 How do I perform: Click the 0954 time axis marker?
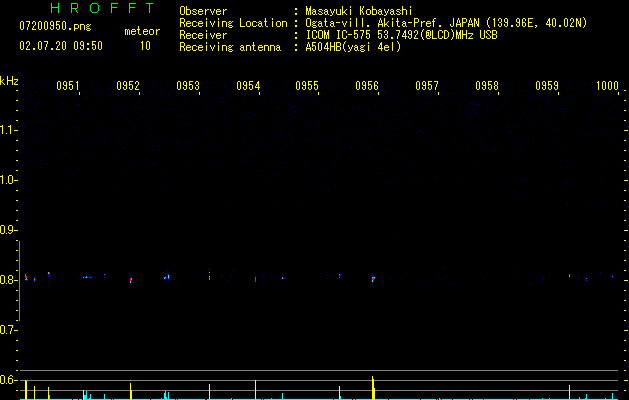point(248,86)
